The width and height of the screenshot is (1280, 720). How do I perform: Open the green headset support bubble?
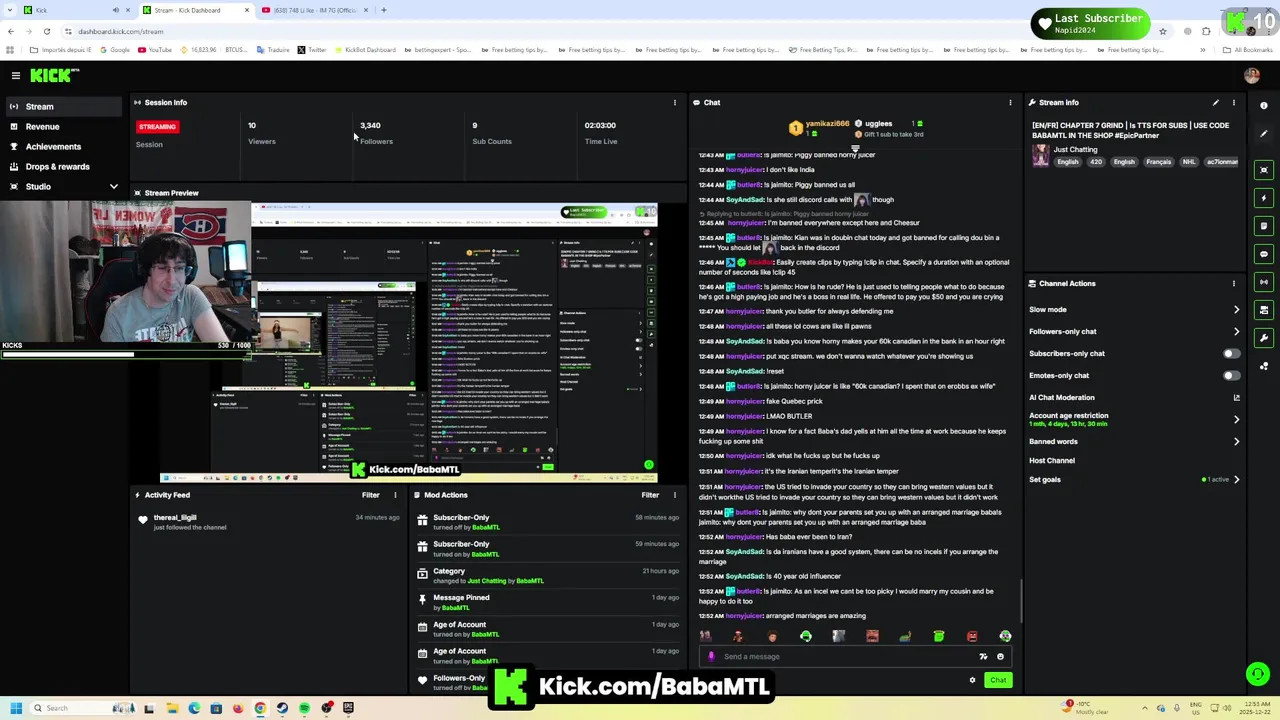(1258, 674)
